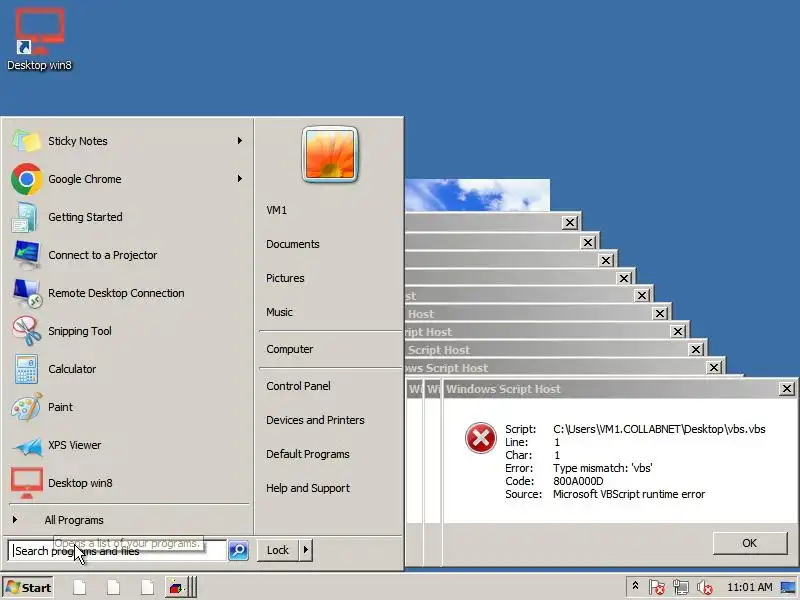The width and height of the screenshot is (800, 600).
Task: Open Pictures from the Start menu
Action: [x=285, y=278]
